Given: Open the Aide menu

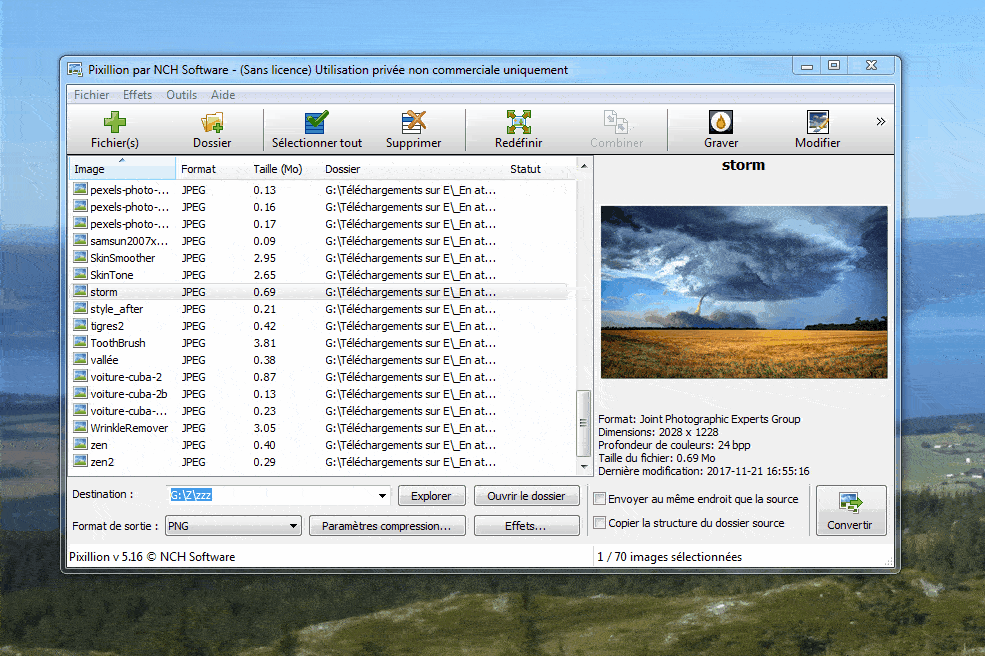Looking at the screenshot, I should pos(223,95).
